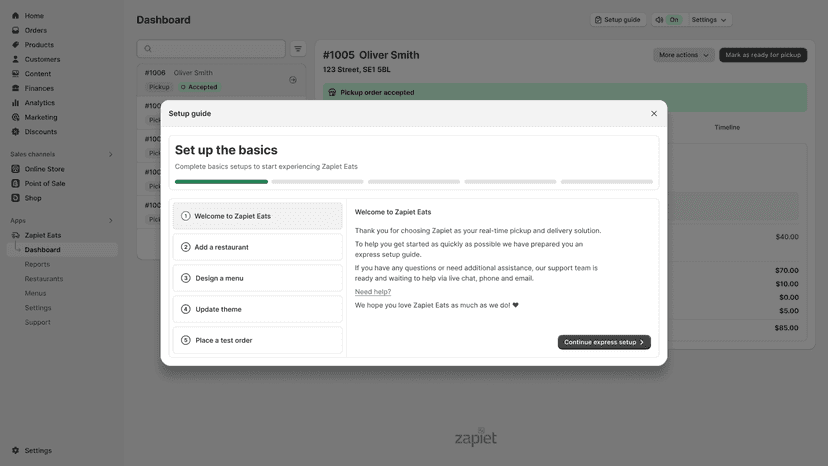Click the Products tag icon

(x=15, y=45)
